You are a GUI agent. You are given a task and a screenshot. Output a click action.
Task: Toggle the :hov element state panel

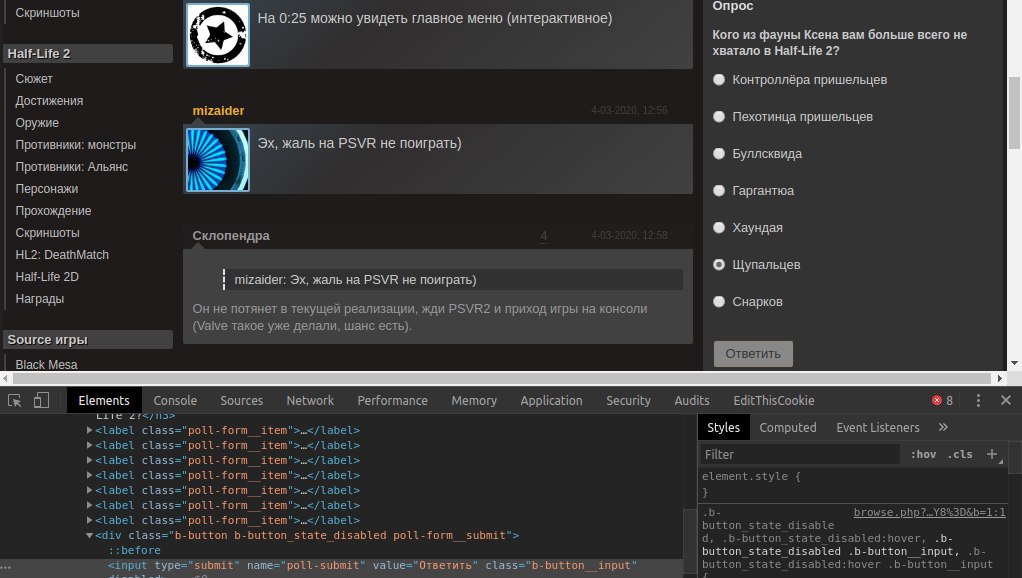pos(923,454)
